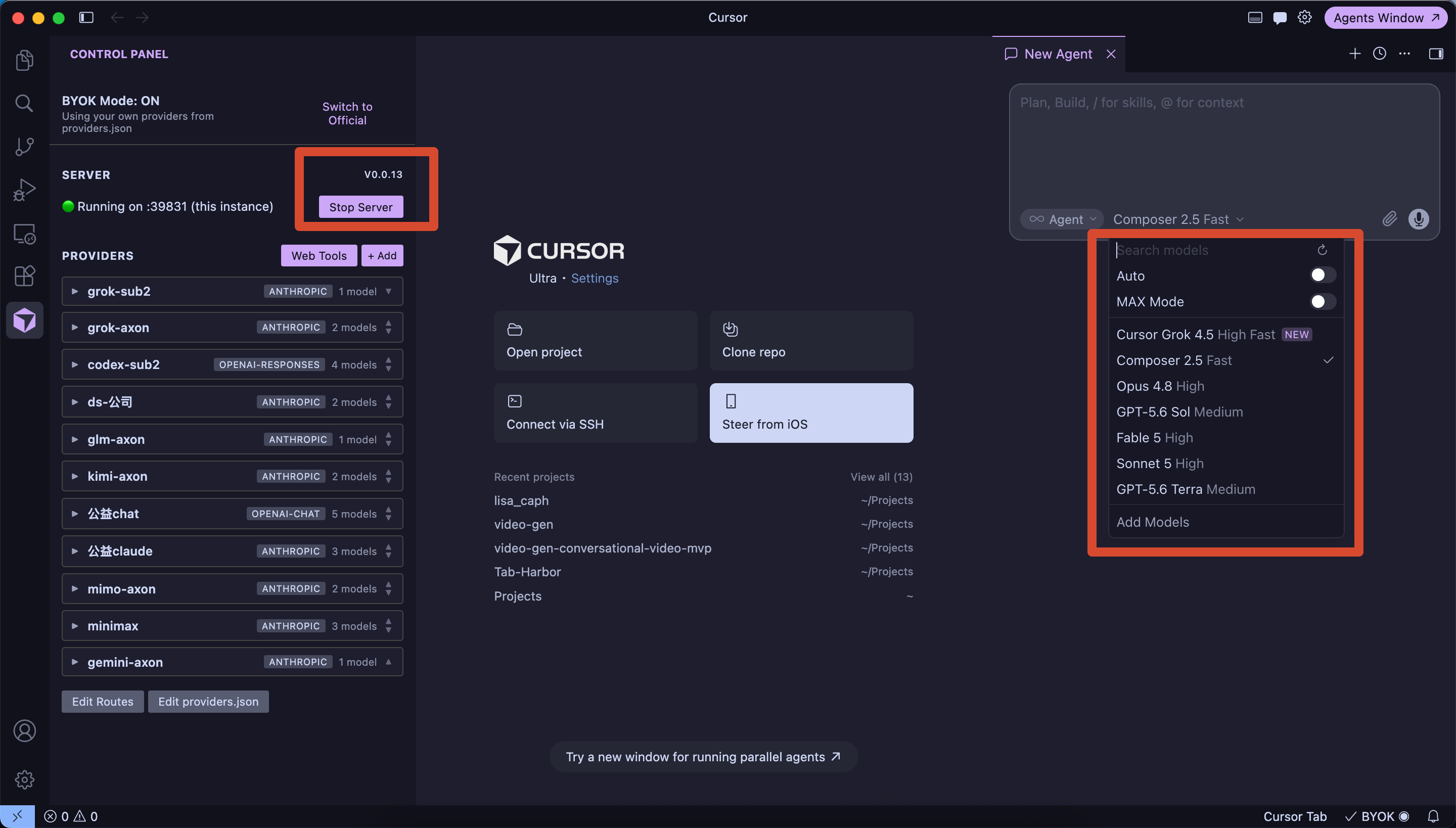
Task: Click the Clone repo card
Action: pyautogui.click(x=811, y=341)
